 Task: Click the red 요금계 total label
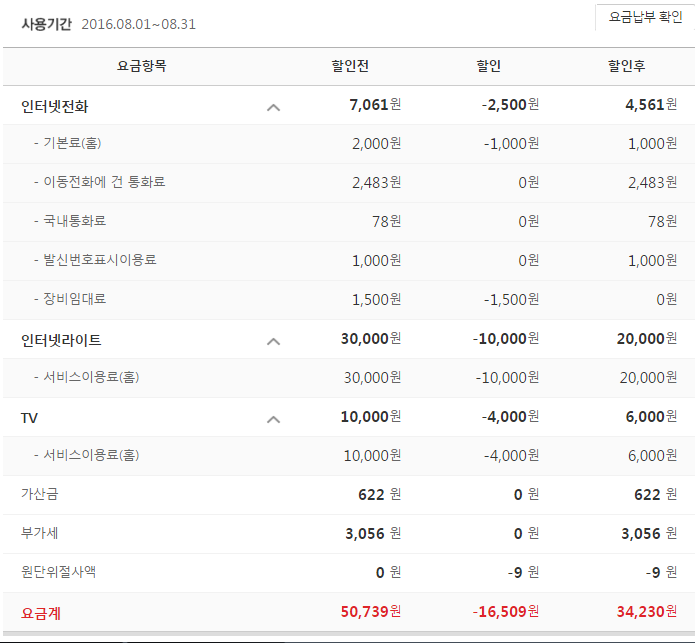41,612
